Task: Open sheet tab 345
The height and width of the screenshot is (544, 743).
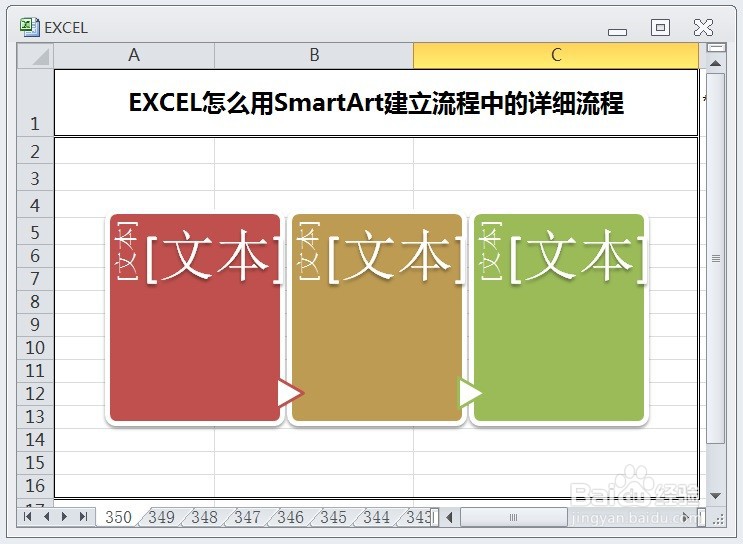Action: point(333,517)
